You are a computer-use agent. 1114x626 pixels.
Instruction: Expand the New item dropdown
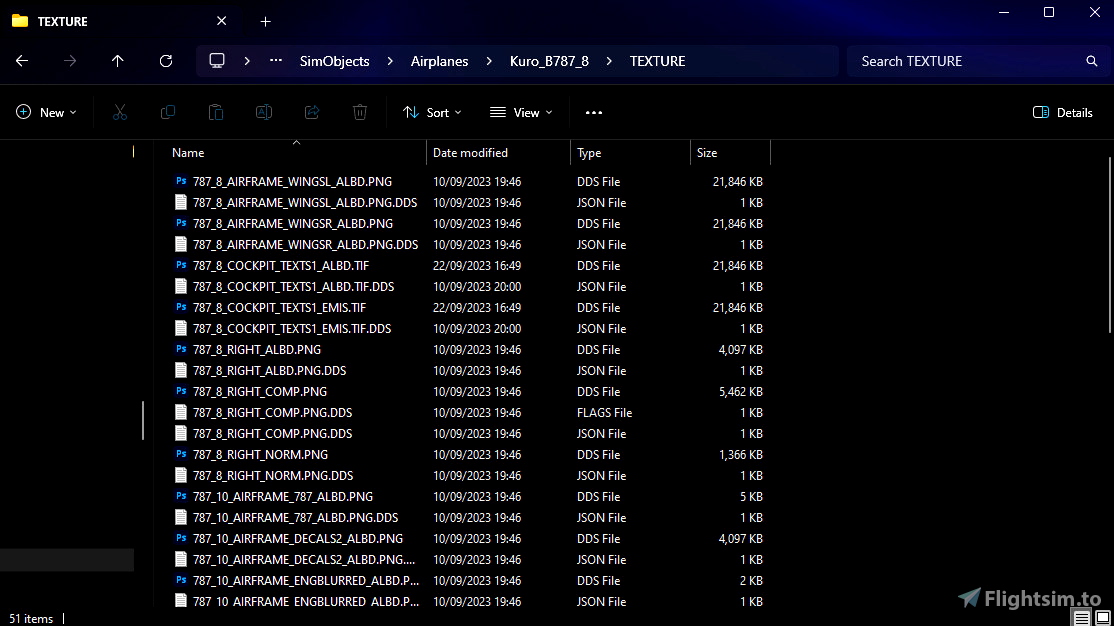click(46, 113)
